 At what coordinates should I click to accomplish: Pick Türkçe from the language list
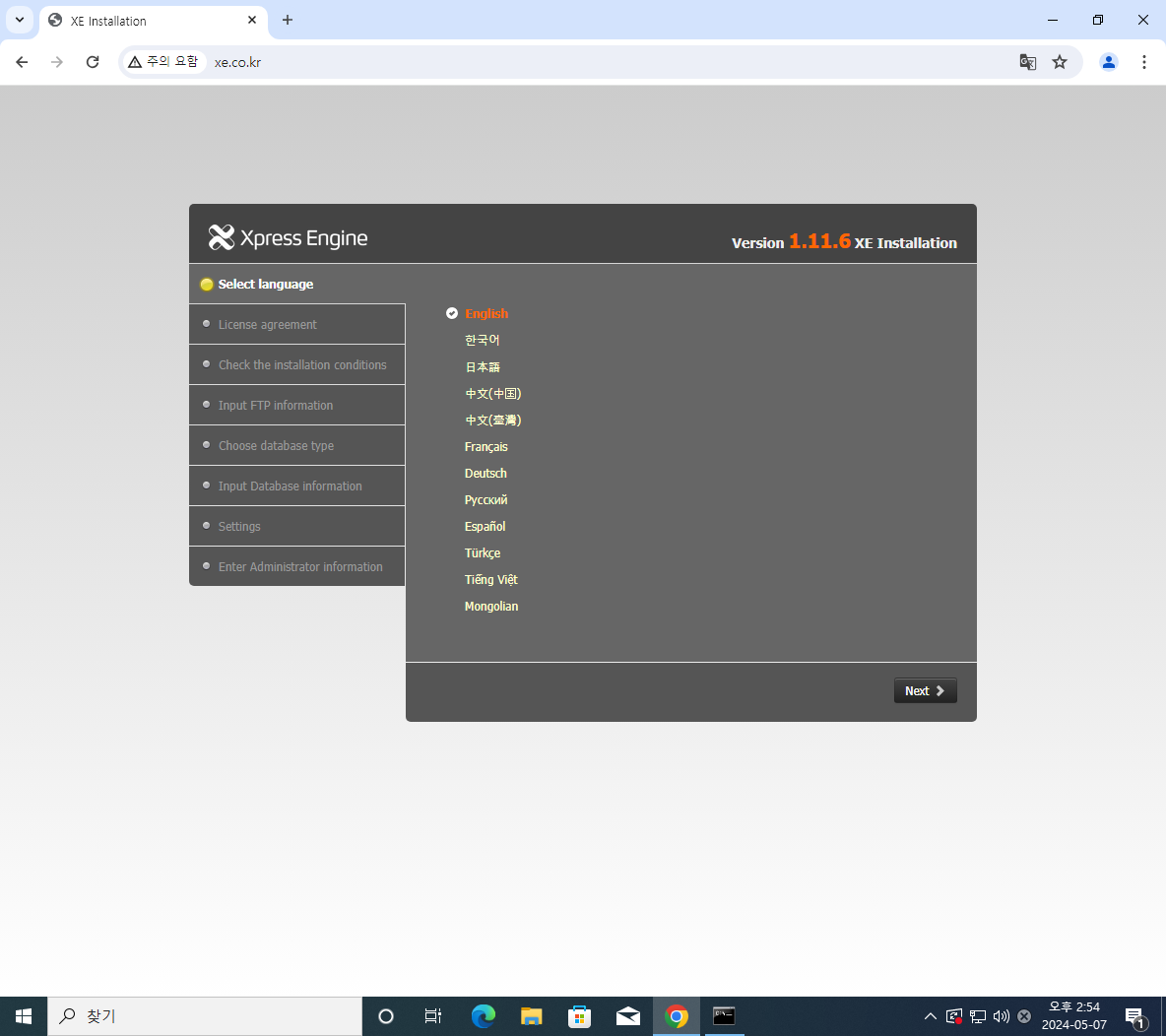click(482, 553)
